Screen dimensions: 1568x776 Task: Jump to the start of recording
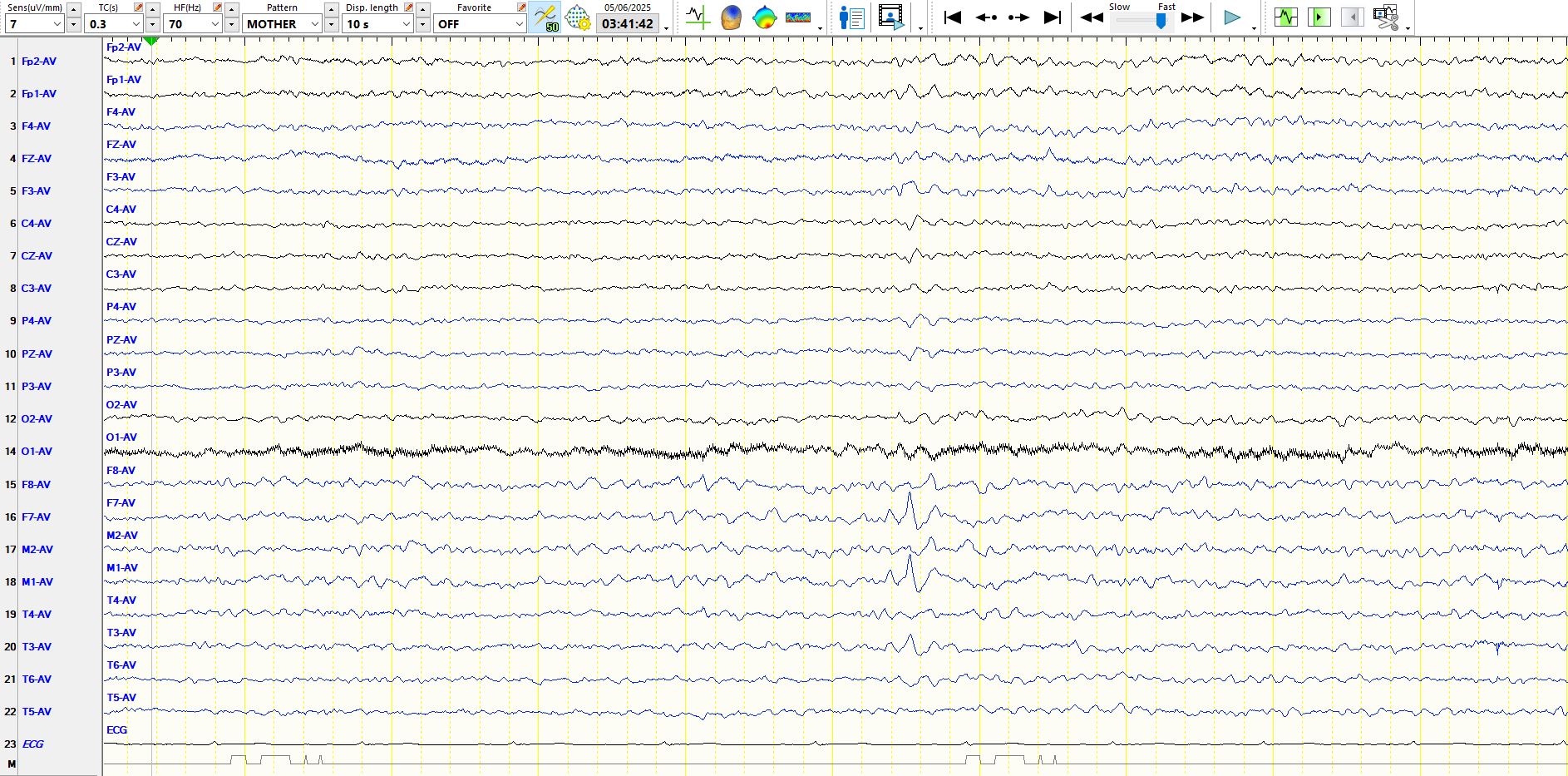pyautogui.click(x=953, y=17)
